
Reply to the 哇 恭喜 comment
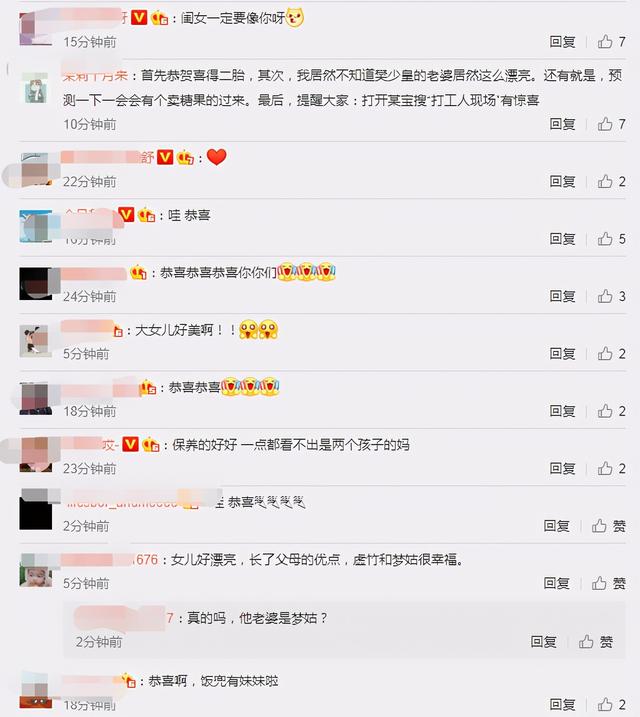point(562,239)
